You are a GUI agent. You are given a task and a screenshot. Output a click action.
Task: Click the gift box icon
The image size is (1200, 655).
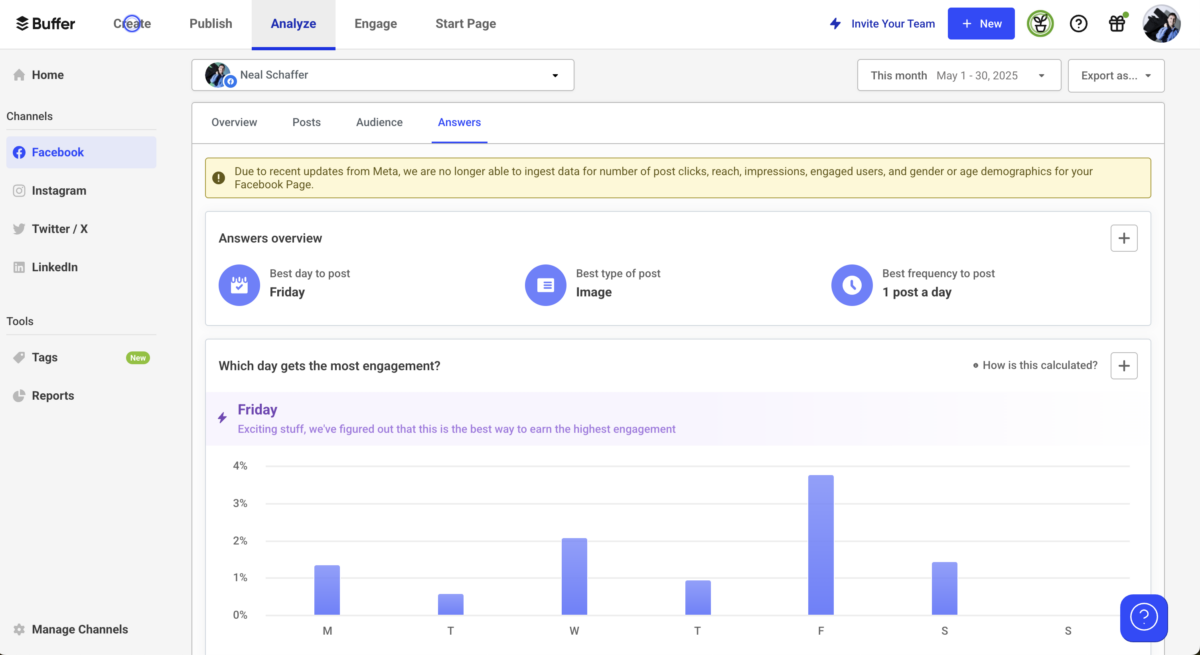pos(1117,24)
